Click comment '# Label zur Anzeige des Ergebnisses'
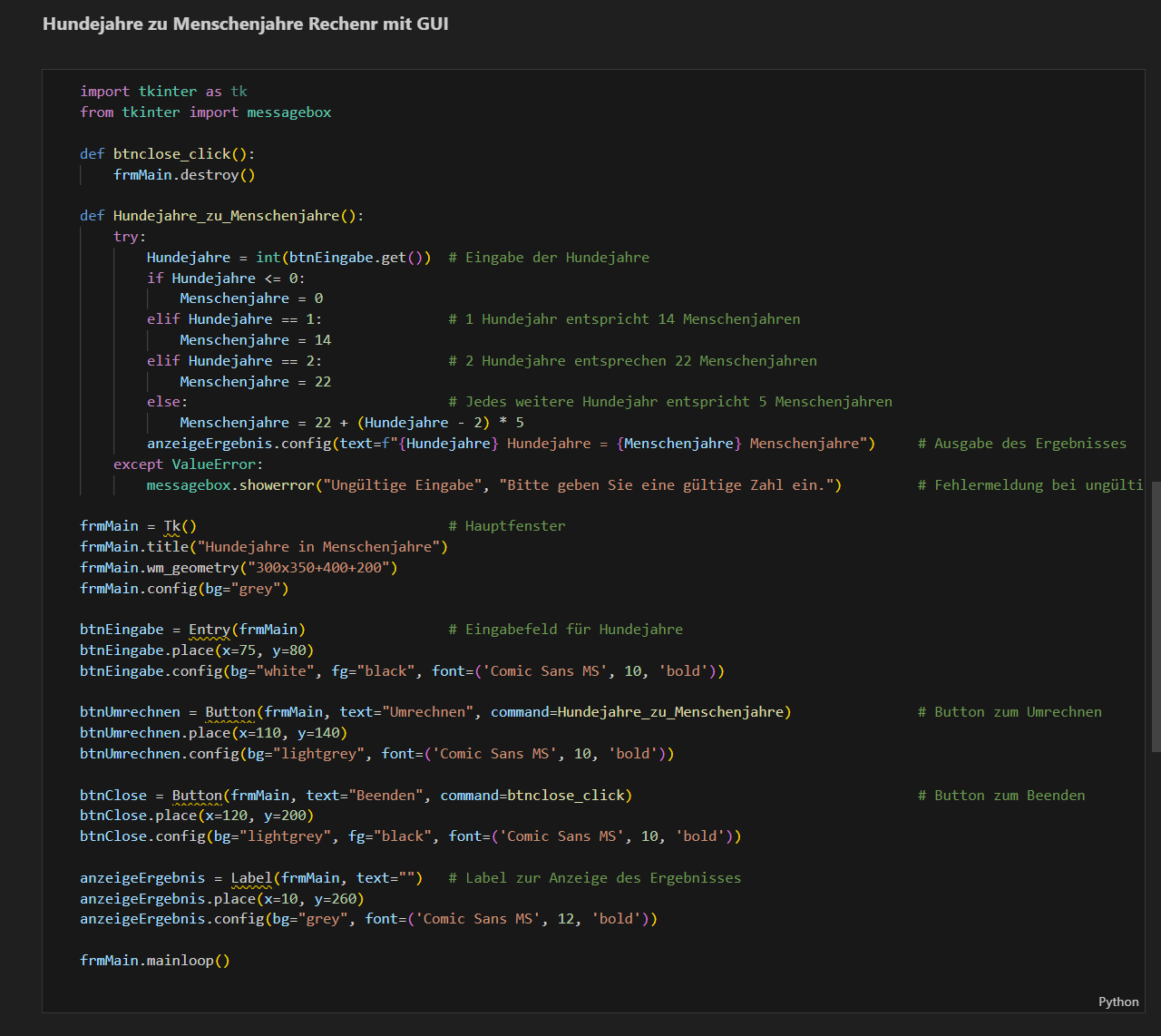 click(x=595, y=878)
